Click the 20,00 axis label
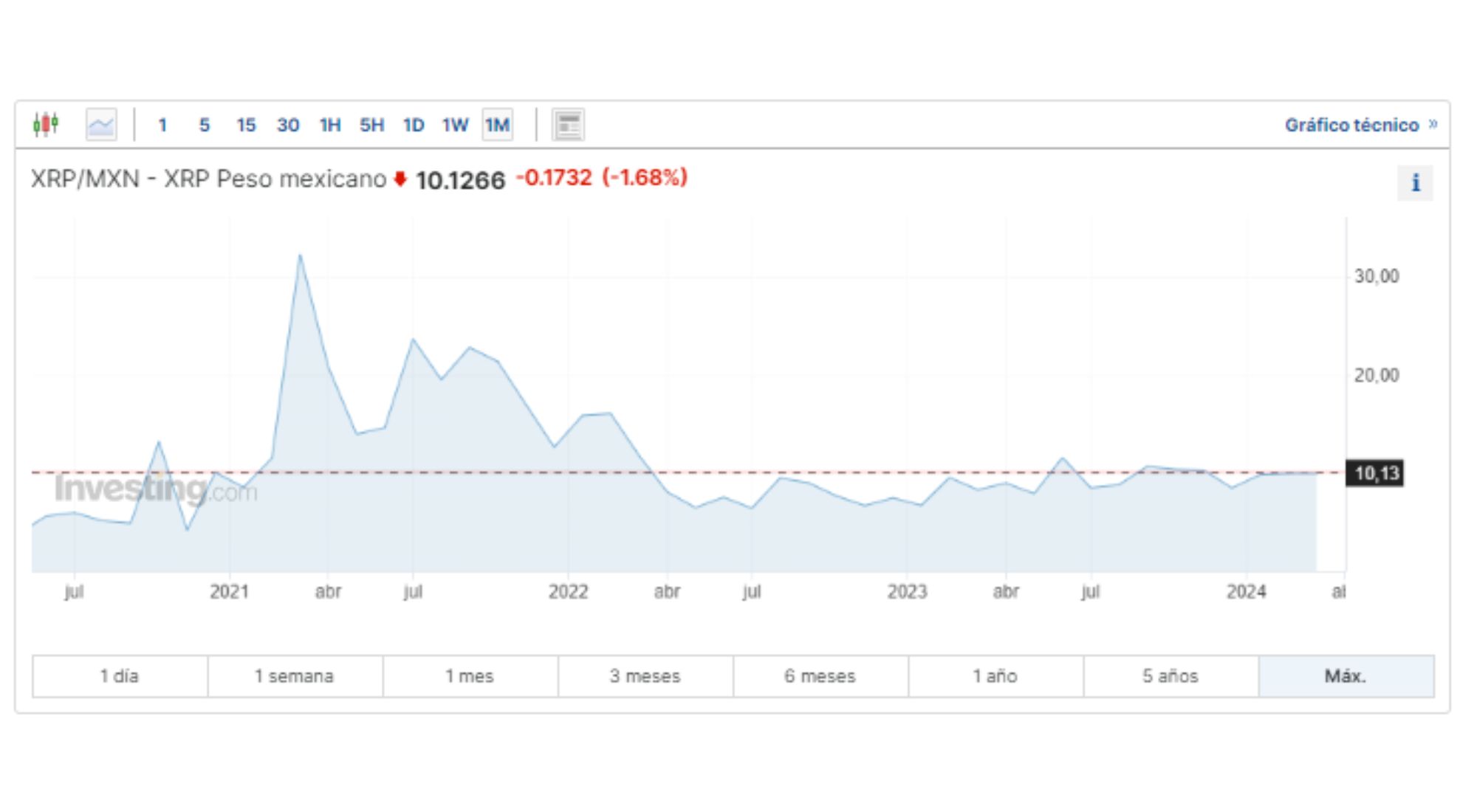The image size is (1477, 812). [x=1377, y=375]
